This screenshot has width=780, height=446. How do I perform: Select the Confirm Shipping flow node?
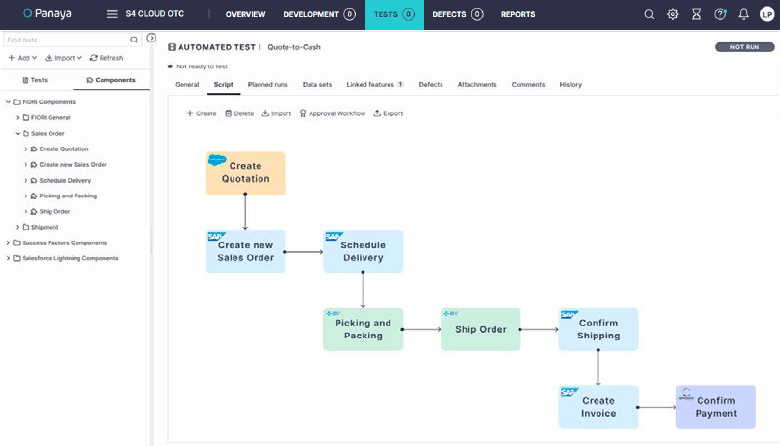(x=598, y=329)
